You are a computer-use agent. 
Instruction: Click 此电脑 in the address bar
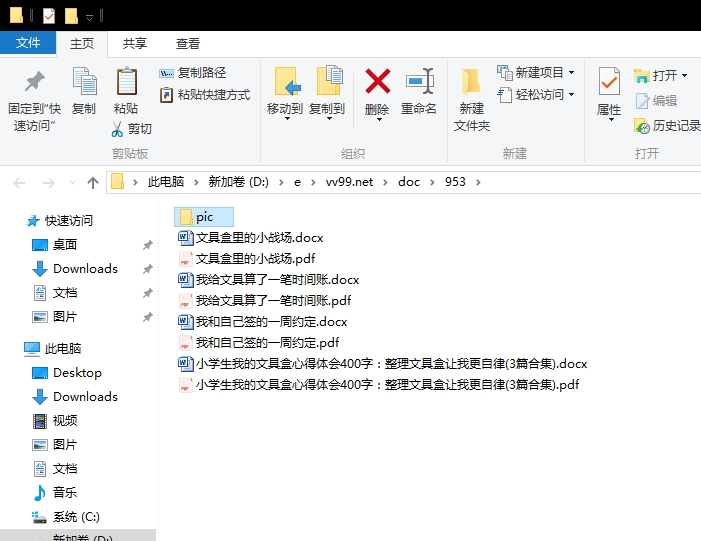coord(166,182)
